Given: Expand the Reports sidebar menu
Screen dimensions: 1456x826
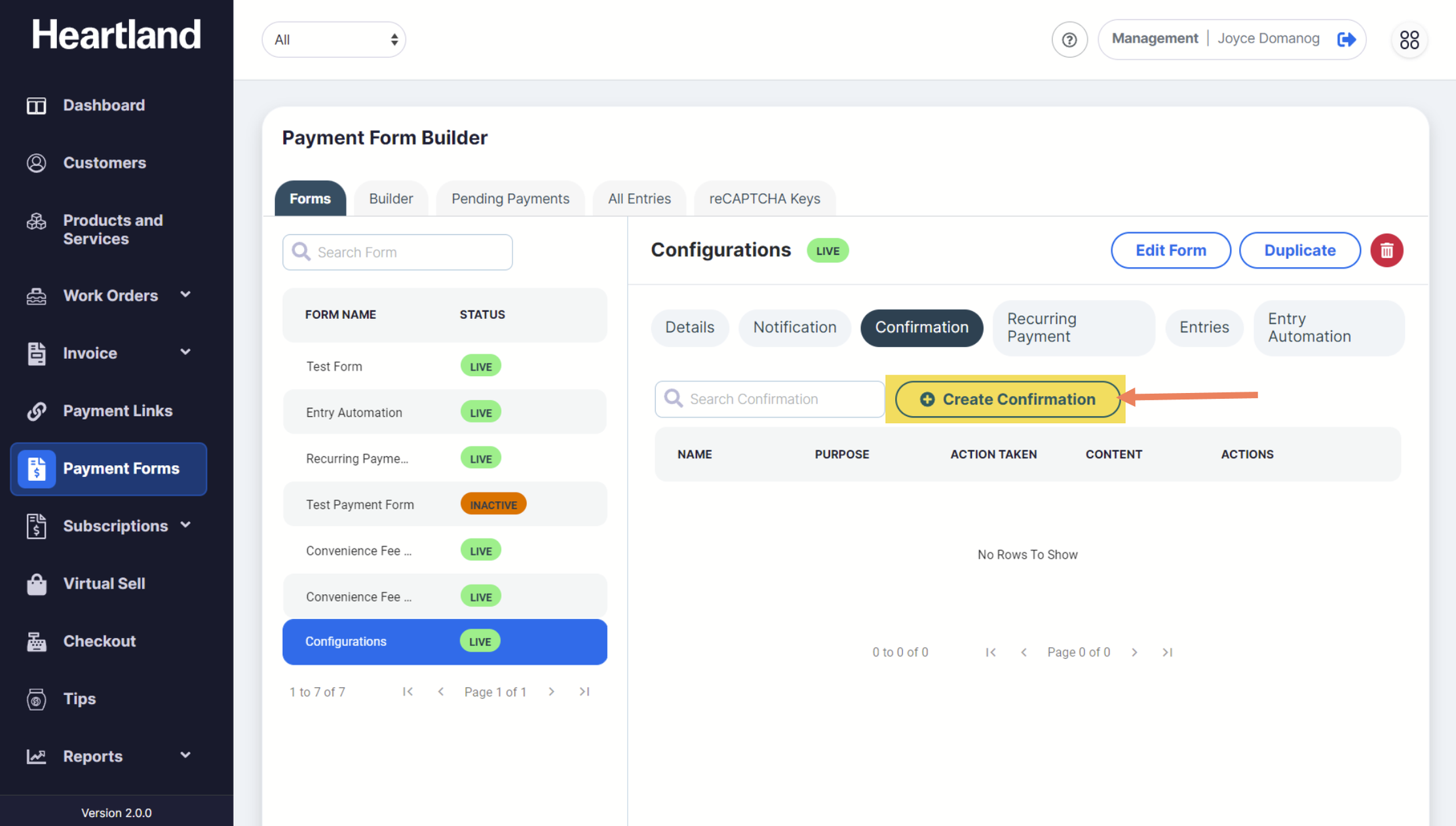Looking at the screenshot, I should click(93, 757).
